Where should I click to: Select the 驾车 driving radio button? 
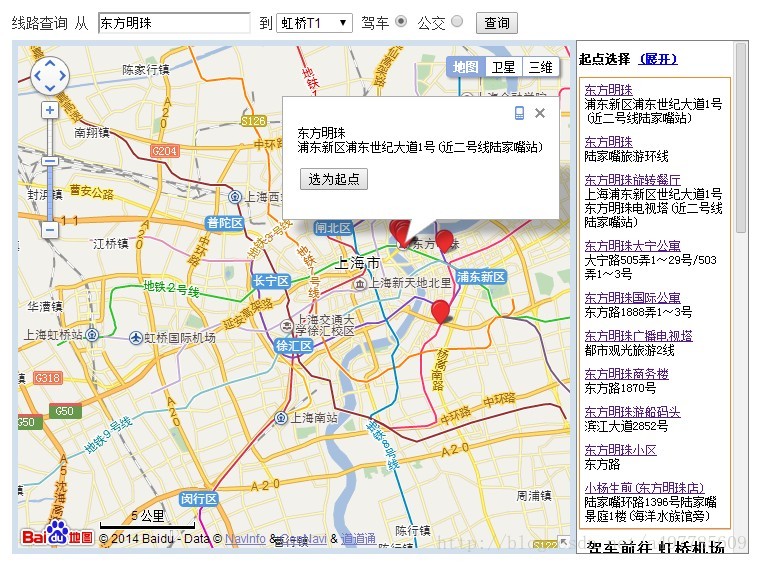point(401,22)
